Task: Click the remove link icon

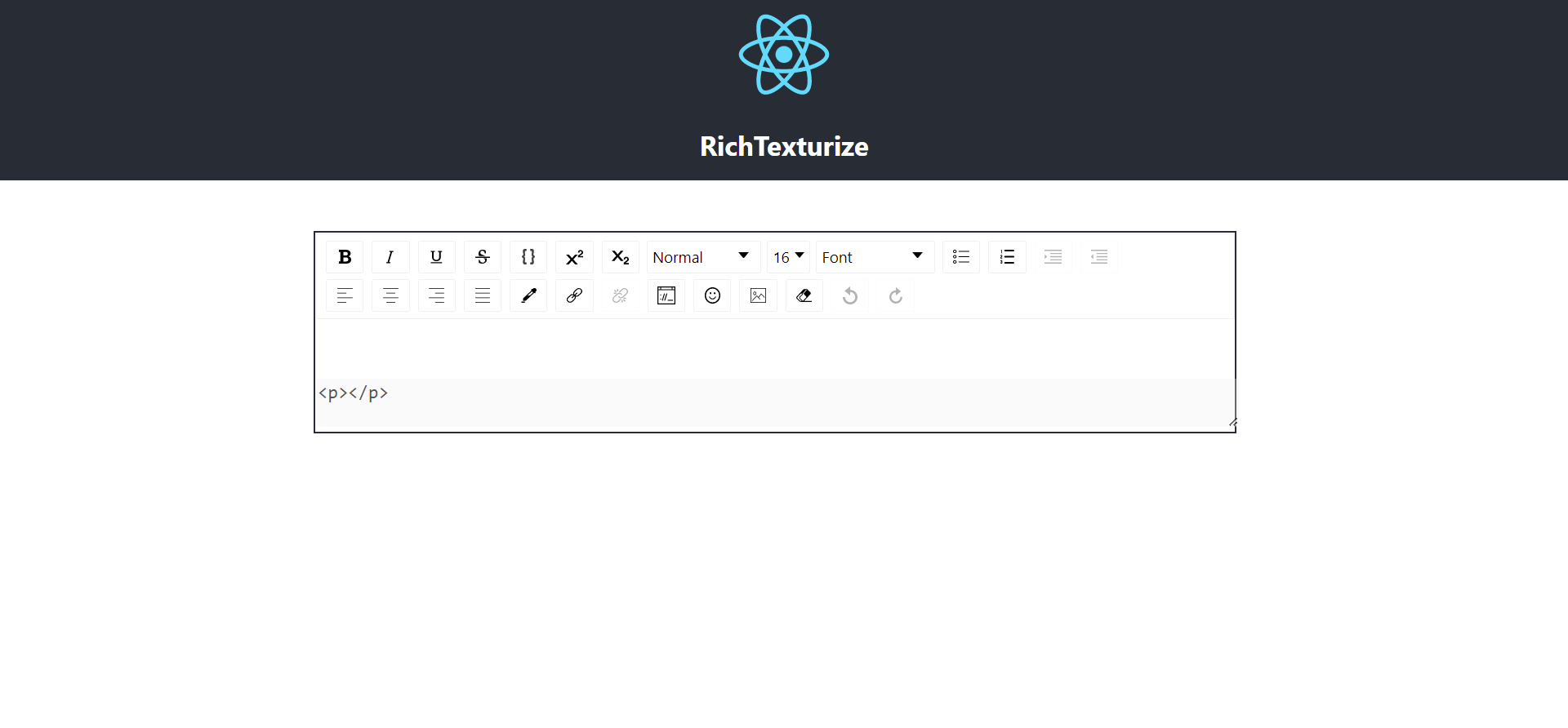Action: (x=621, y=295)
